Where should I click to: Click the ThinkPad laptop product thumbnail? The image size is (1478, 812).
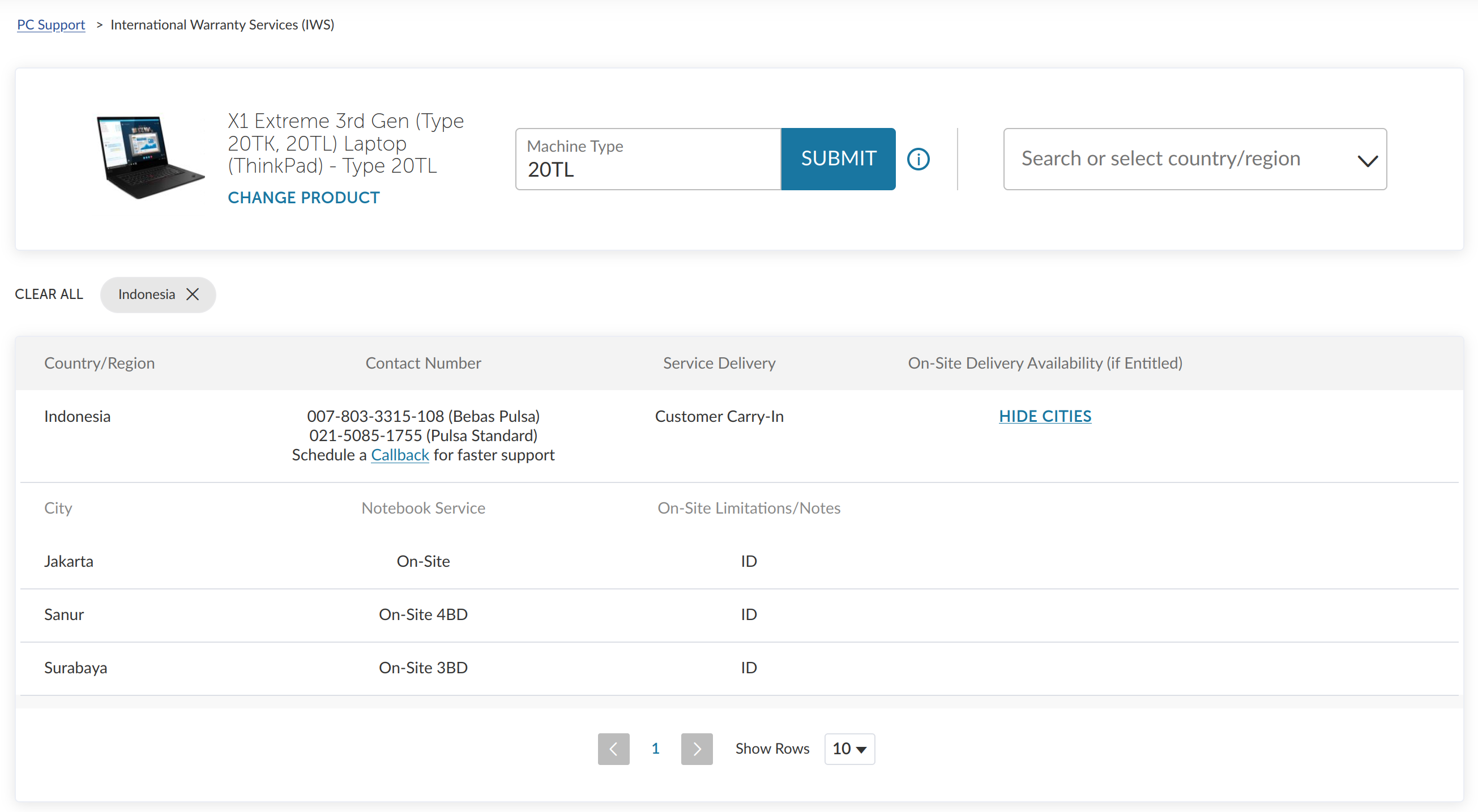150,157
